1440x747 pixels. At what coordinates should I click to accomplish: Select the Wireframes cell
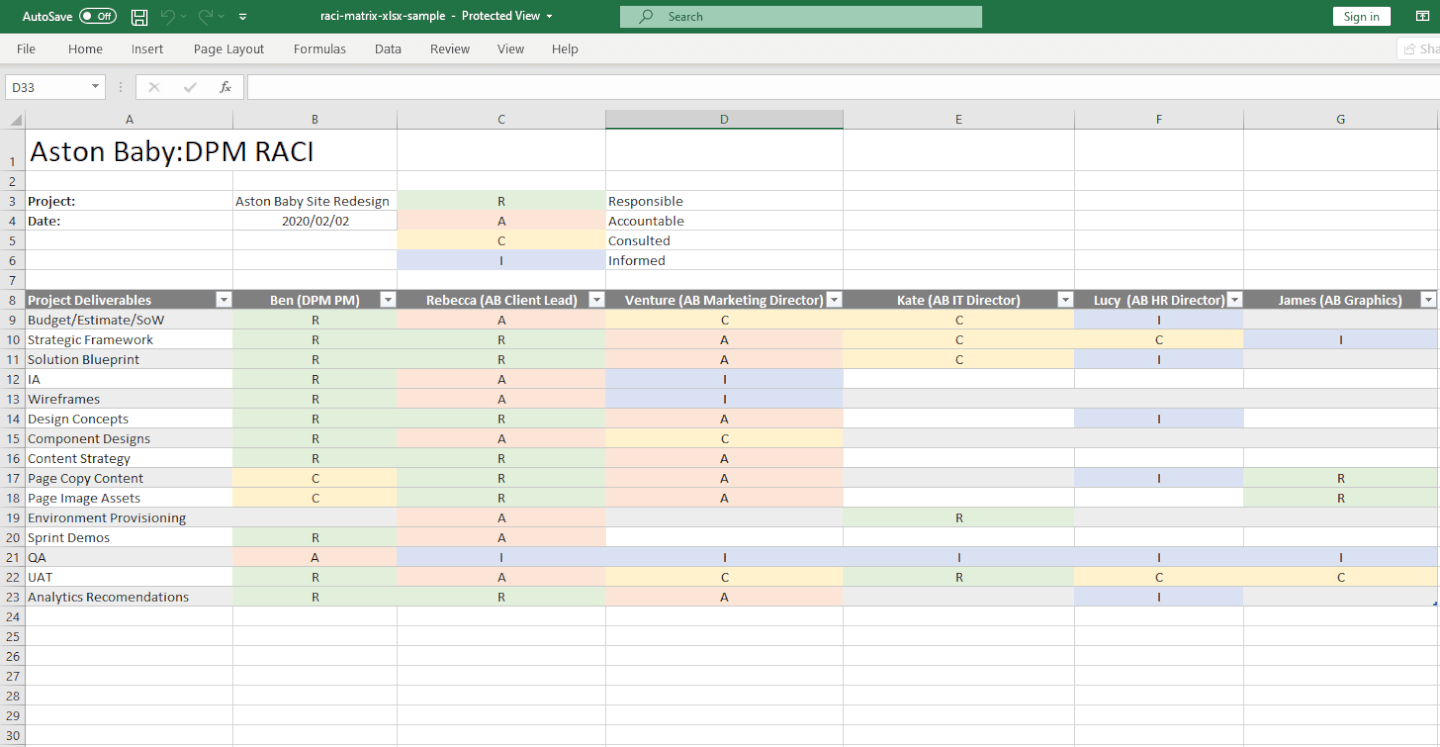coord(129,399)
